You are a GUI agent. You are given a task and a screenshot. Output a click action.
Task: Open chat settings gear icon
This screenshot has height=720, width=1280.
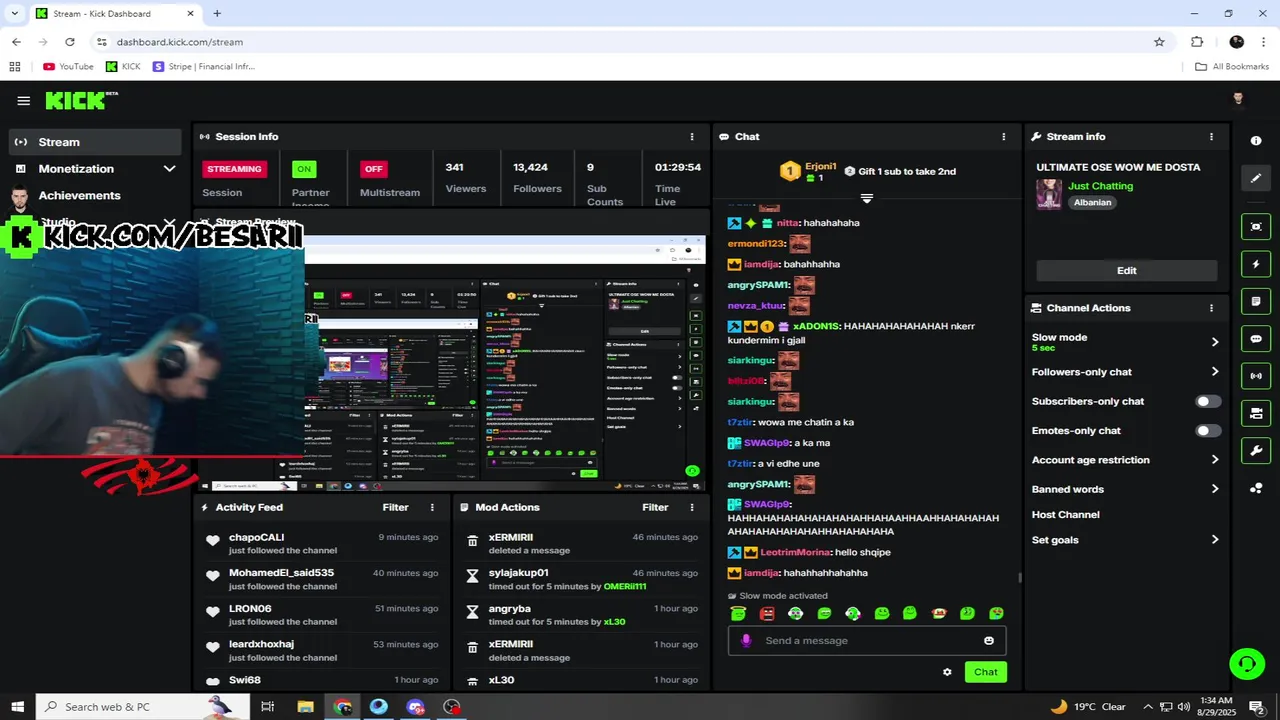947,672
